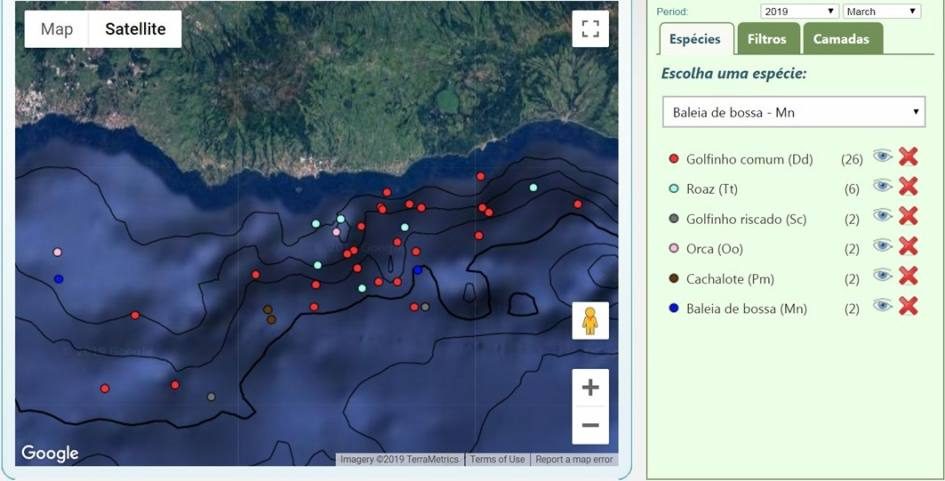This screenshot has width=945, height=481.
Task: Open Terms of Use link
Action: point(497,460)
